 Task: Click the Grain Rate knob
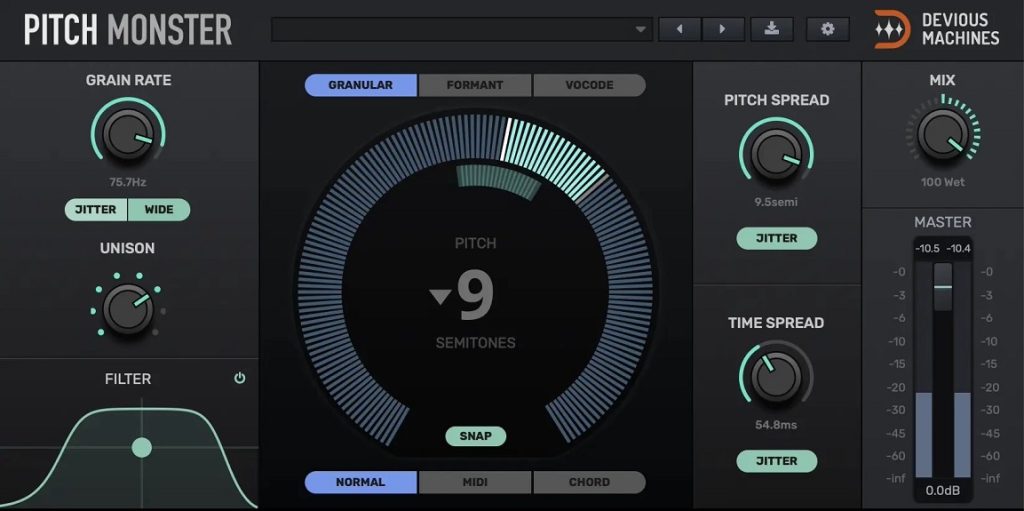(128, 135)
